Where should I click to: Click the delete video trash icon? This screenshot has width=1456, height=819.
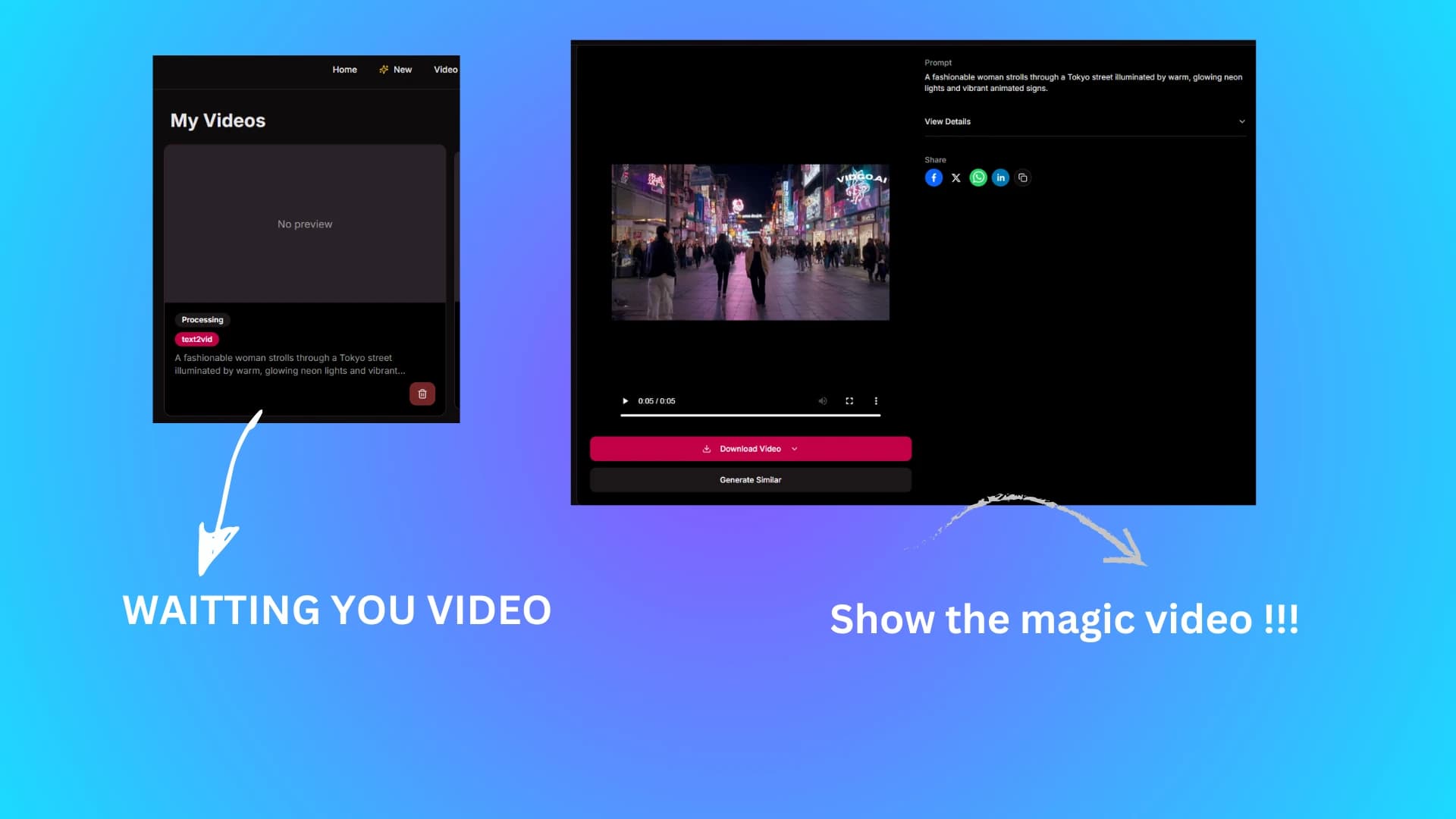tap(422, 394)
